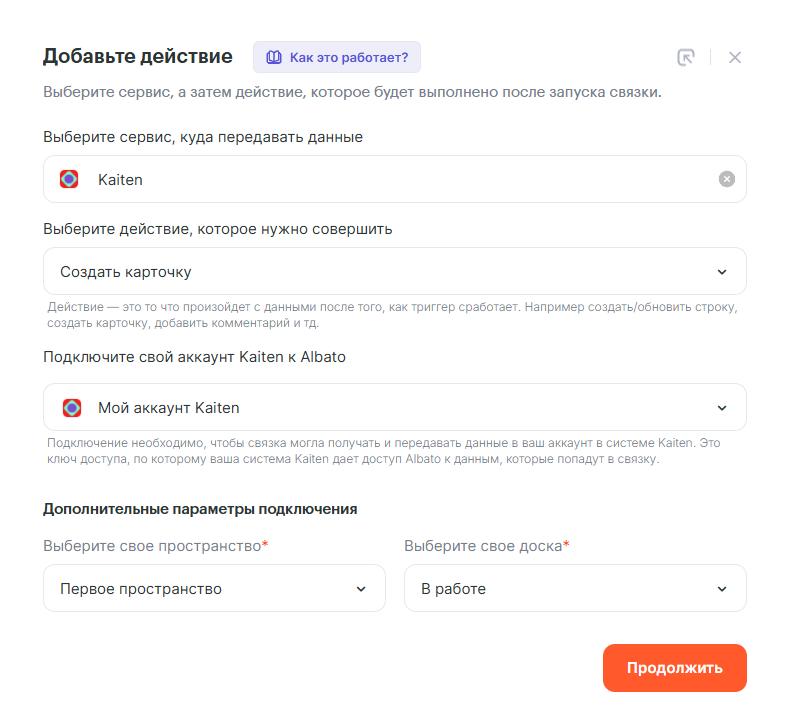The height and width of the screenshot is (727, 790).
Task: Click the Kaiten logo in the account dropdown
Action: point(72,407)
